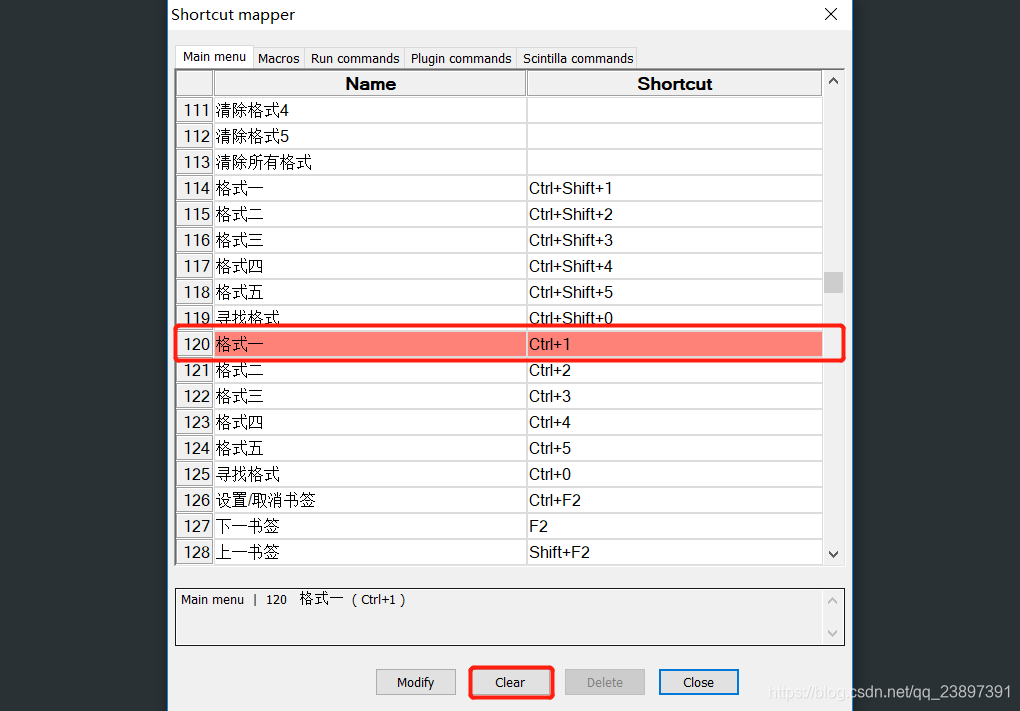Open the Scintilla commands tab
The width and height of the screenshot is (1020, 711).
578,59
